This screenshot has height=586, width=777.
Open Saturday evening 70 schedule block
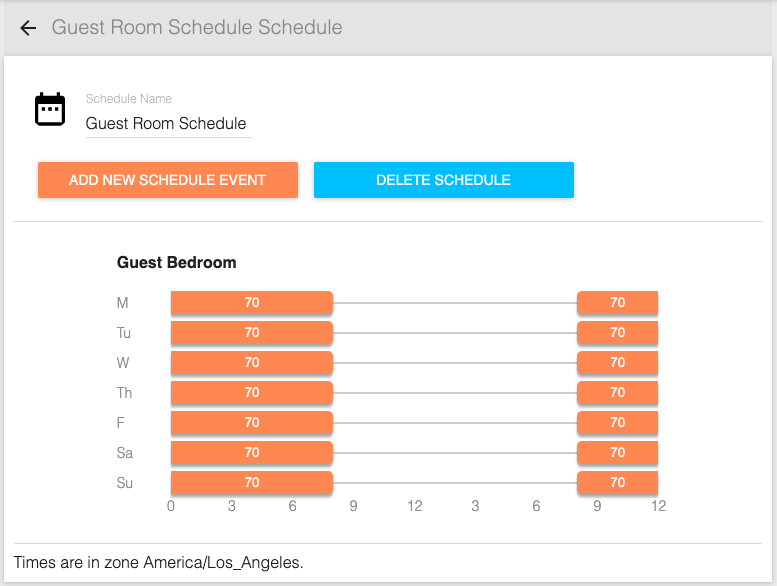[617, 453]
